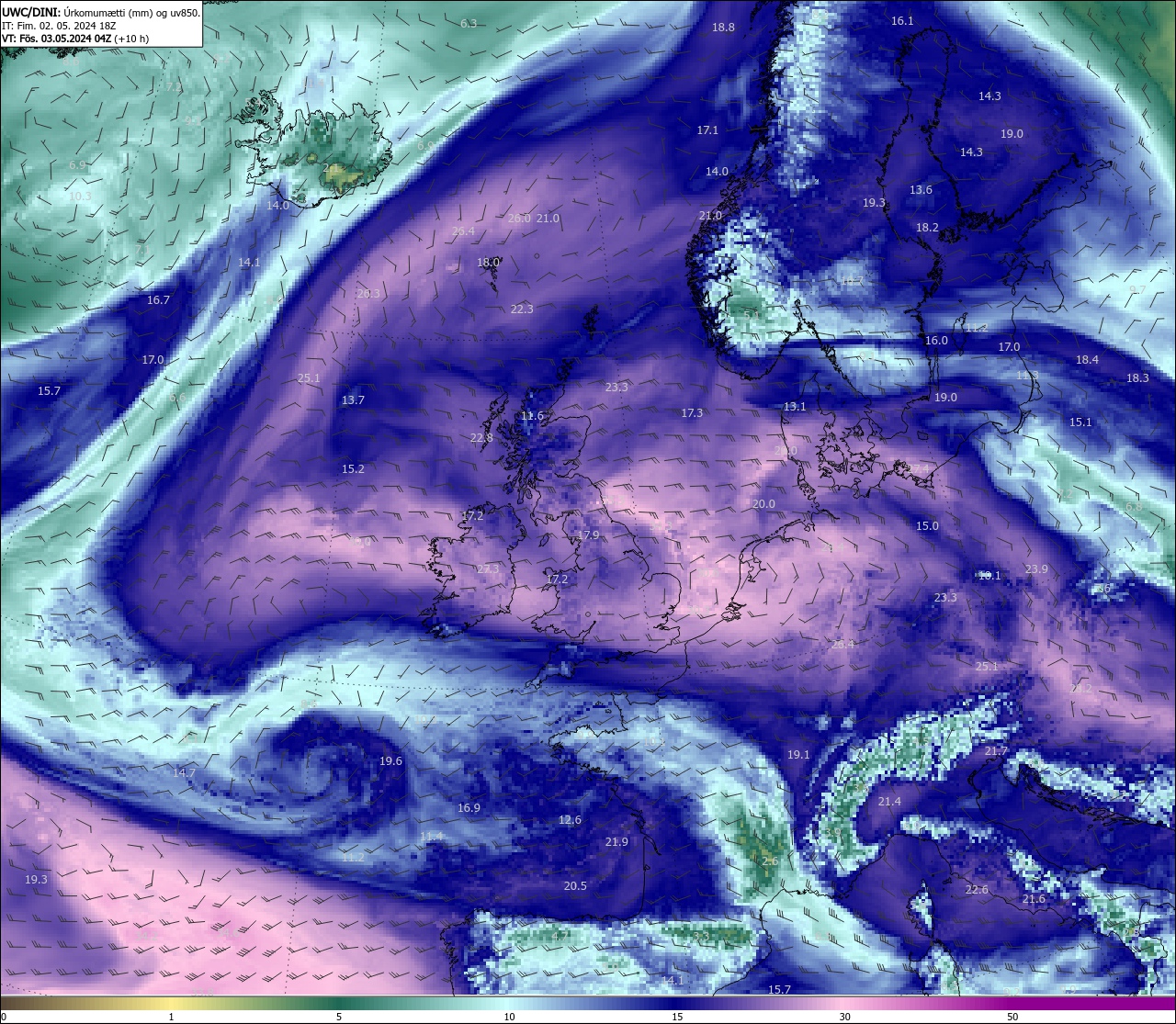Click the map value 22.3

pos(522,309)
